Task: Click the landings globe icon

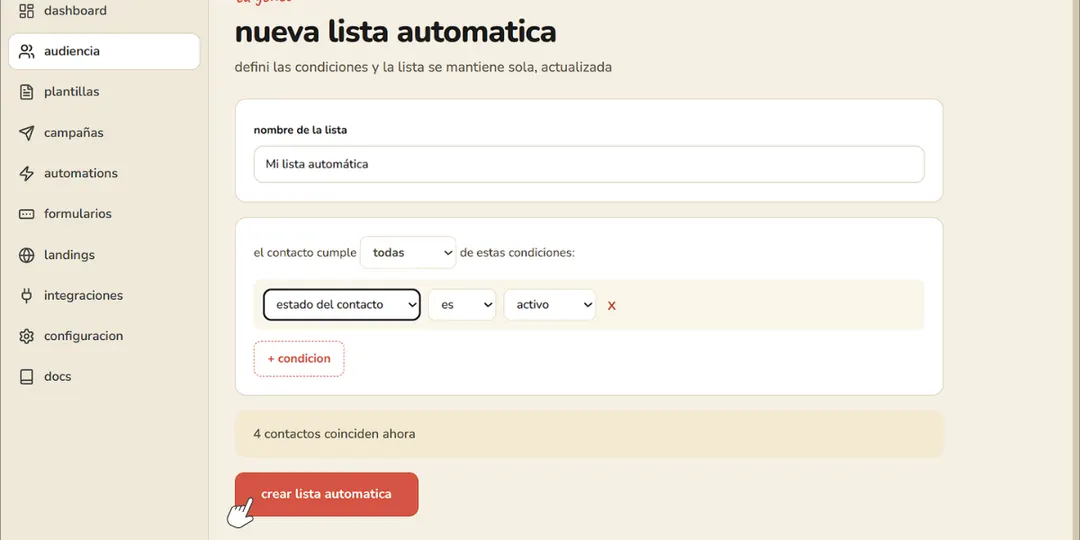Action: coord(26,255)
